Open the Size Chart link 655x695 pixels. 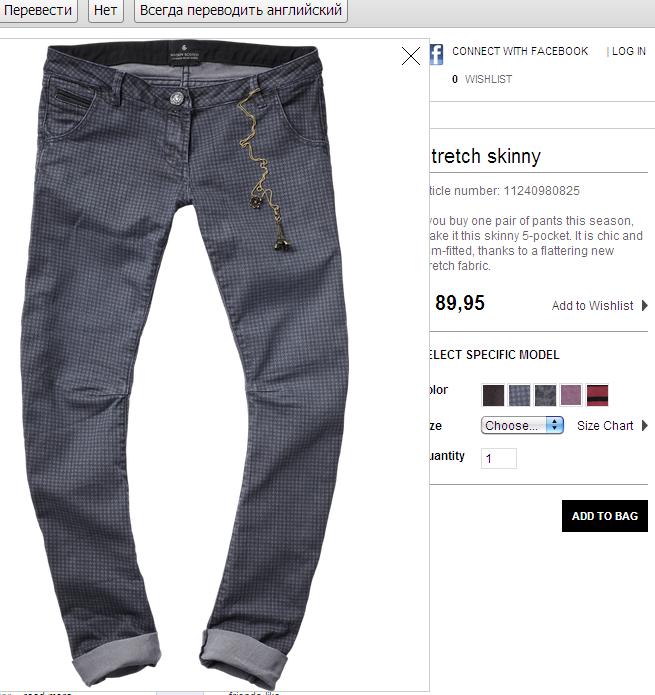coord(605,426)
